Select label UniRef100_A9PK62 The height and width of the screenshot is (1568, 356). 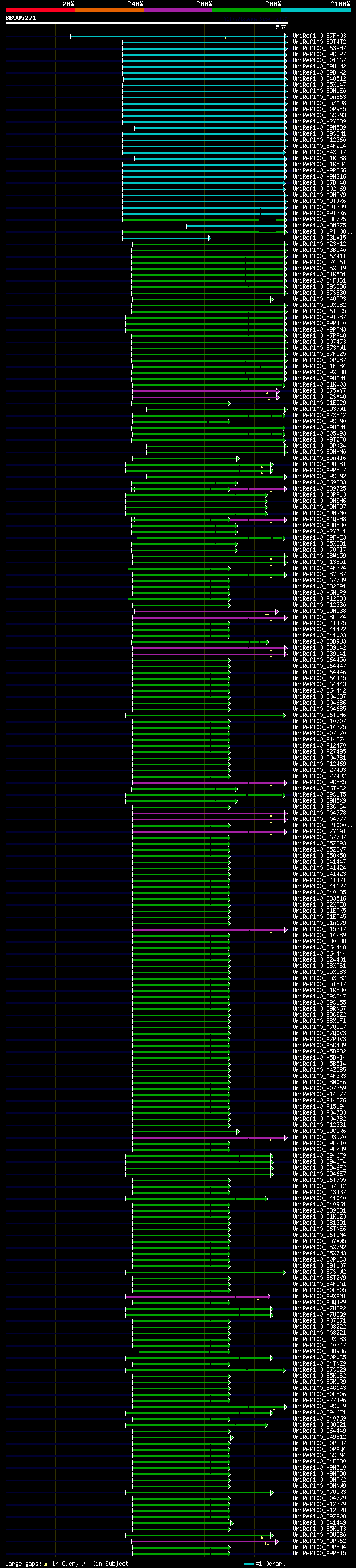pos(319,1541)
